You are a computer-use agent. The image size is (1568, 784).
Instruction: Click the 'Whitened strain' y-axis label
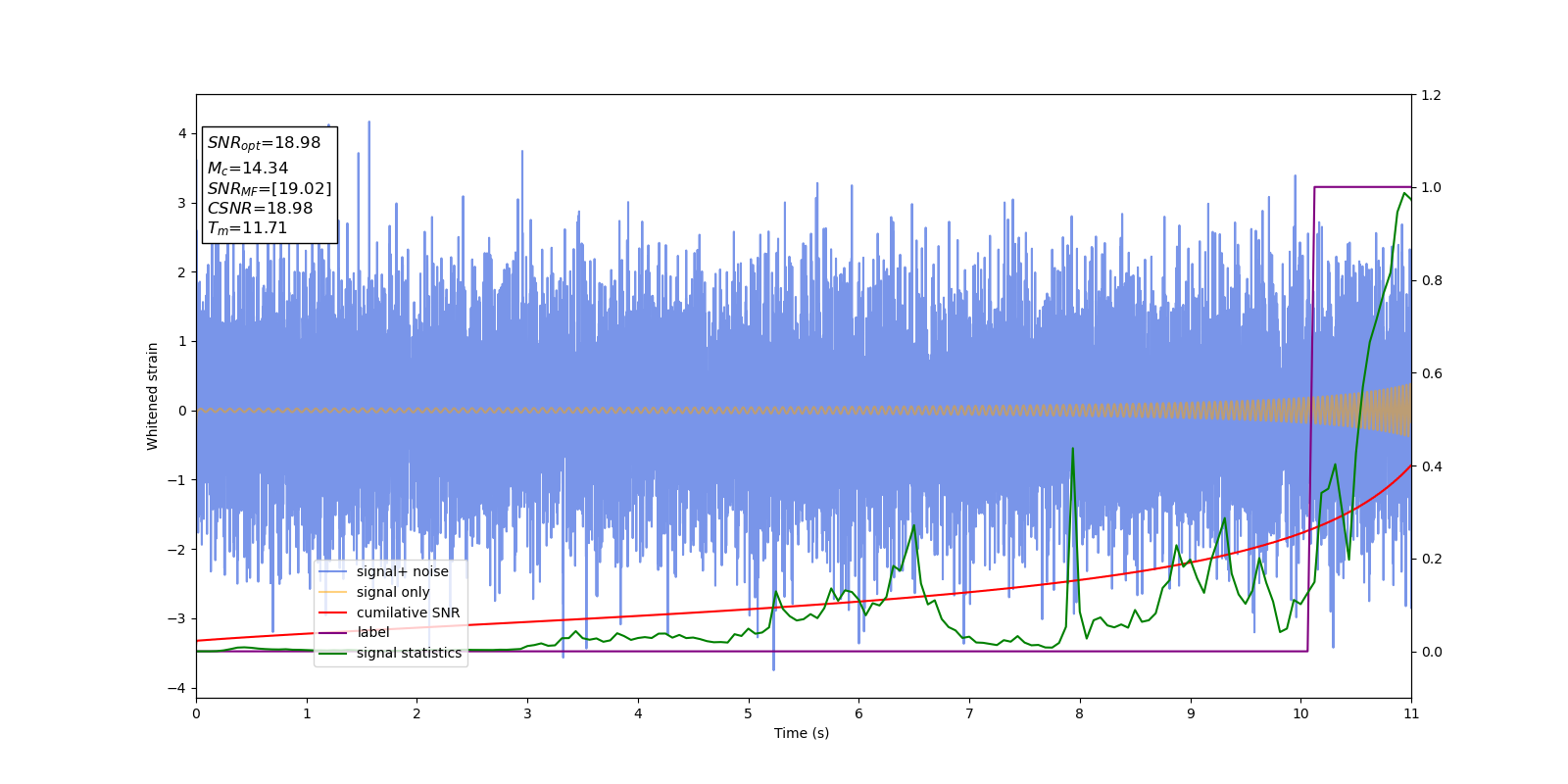point(153,396)
